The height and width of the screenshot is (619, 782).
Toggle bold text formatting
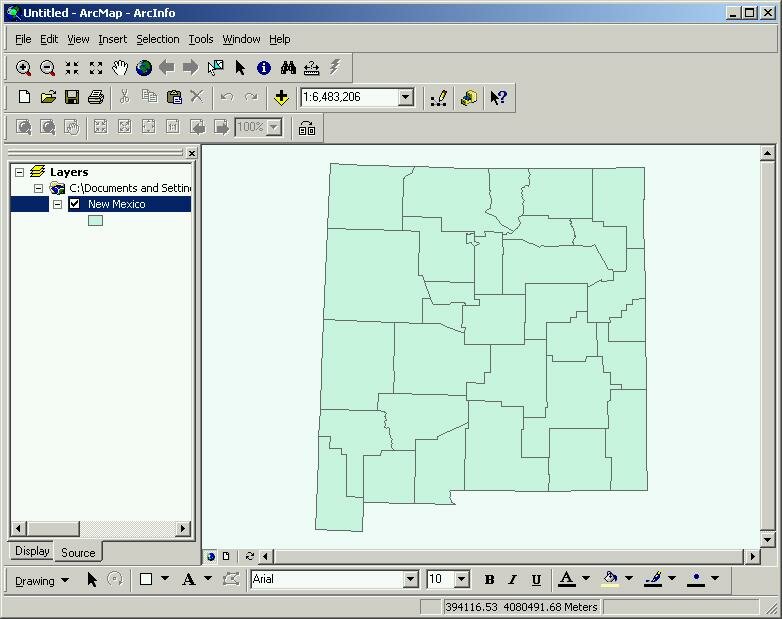(x=489, y=579)
